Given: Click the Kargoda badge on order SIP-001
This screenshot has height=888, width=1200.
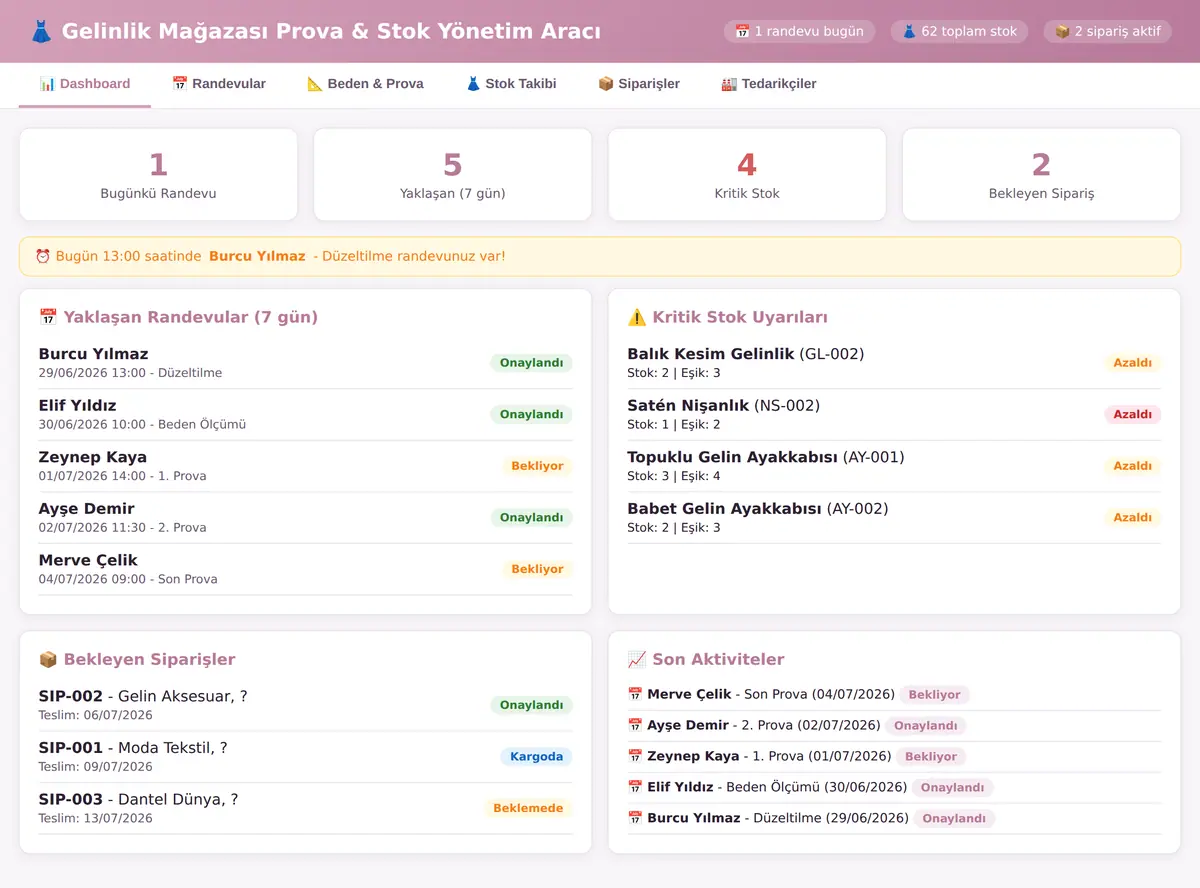Looking at the screenshot, I should pyautogui.click(x=537, y=756).
